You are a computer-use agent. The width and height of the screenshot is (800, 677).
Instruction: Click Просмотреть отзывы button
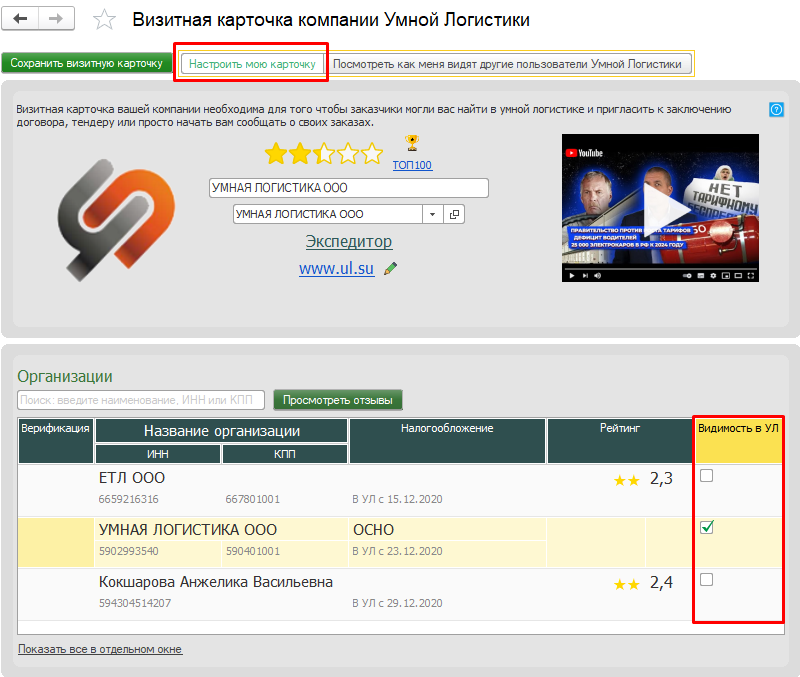coord(338,400)
